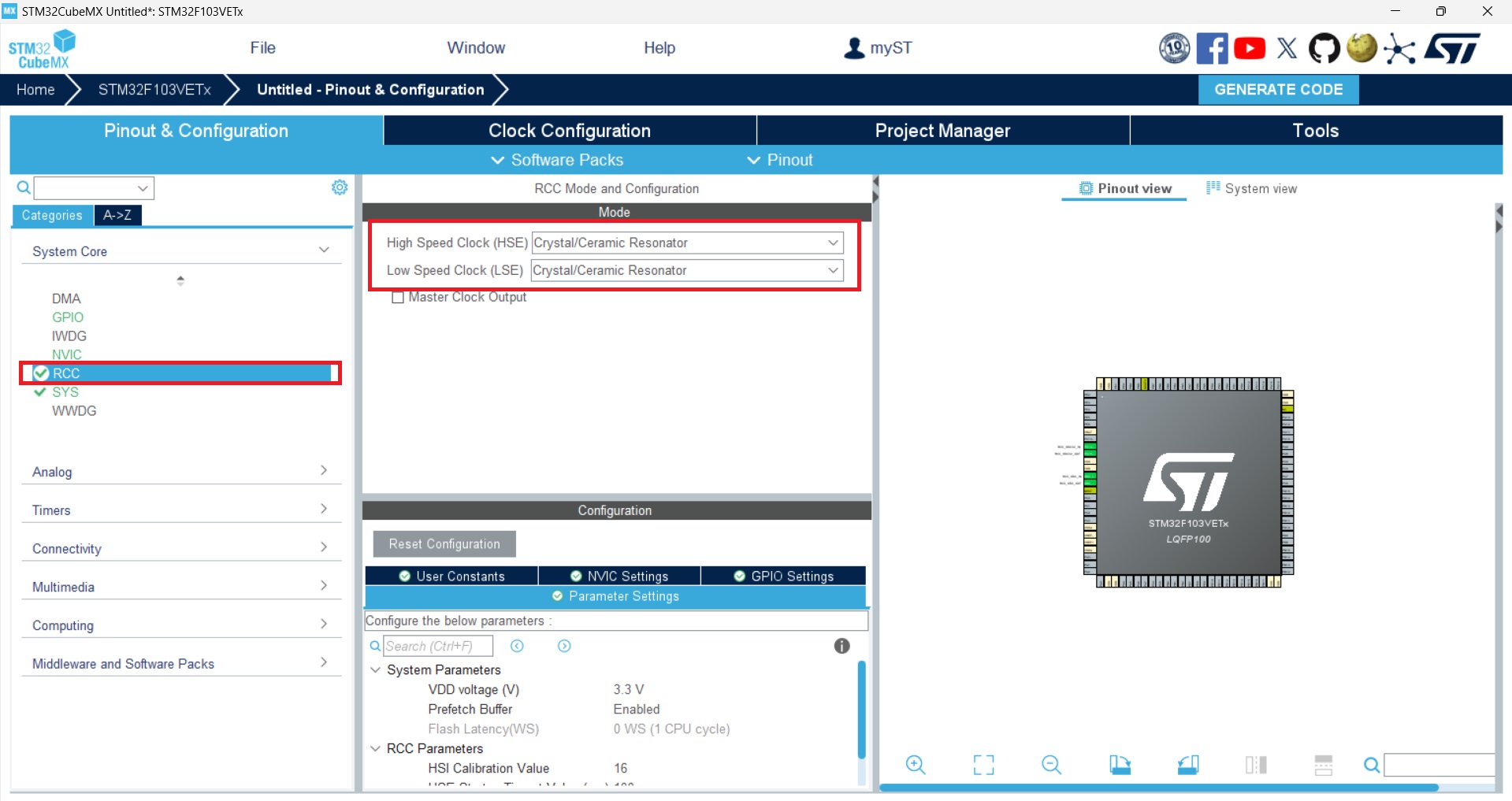The height and width of the screenshot is (801, 1512).
Task: Open the myST account login
Action: (878, 48)
